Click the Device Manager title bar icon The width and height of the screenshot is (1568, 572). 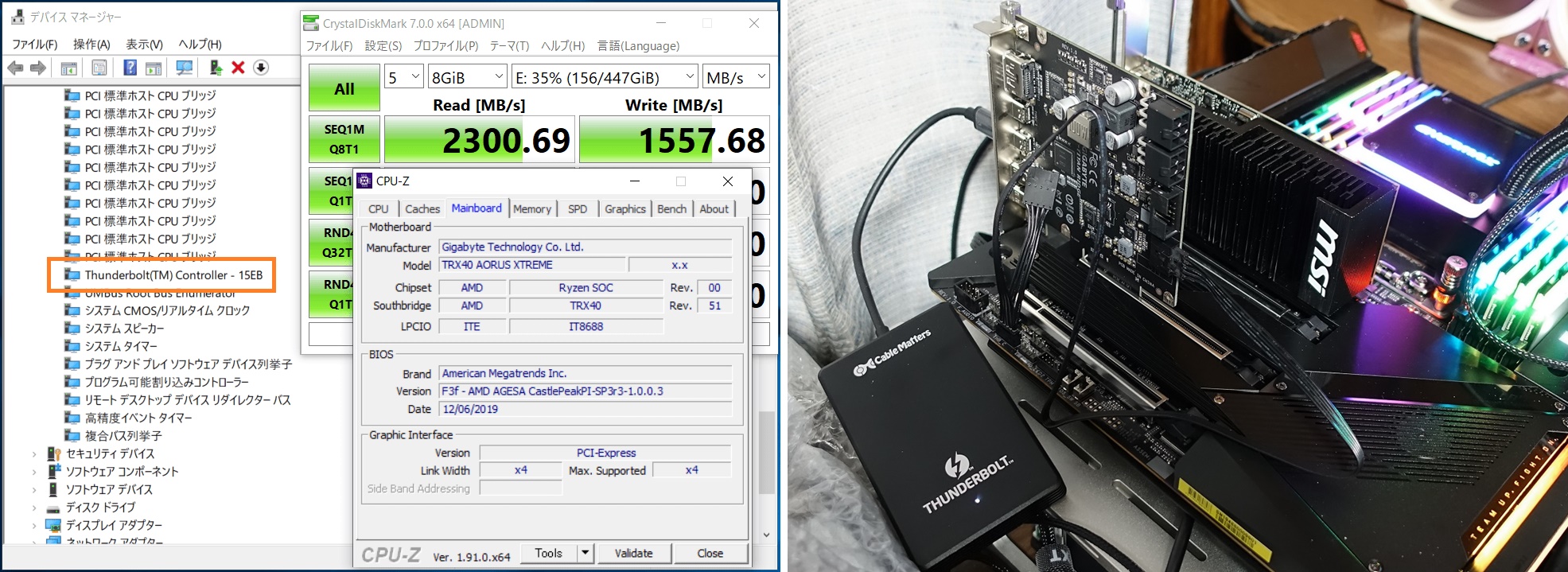click(18, 17)
